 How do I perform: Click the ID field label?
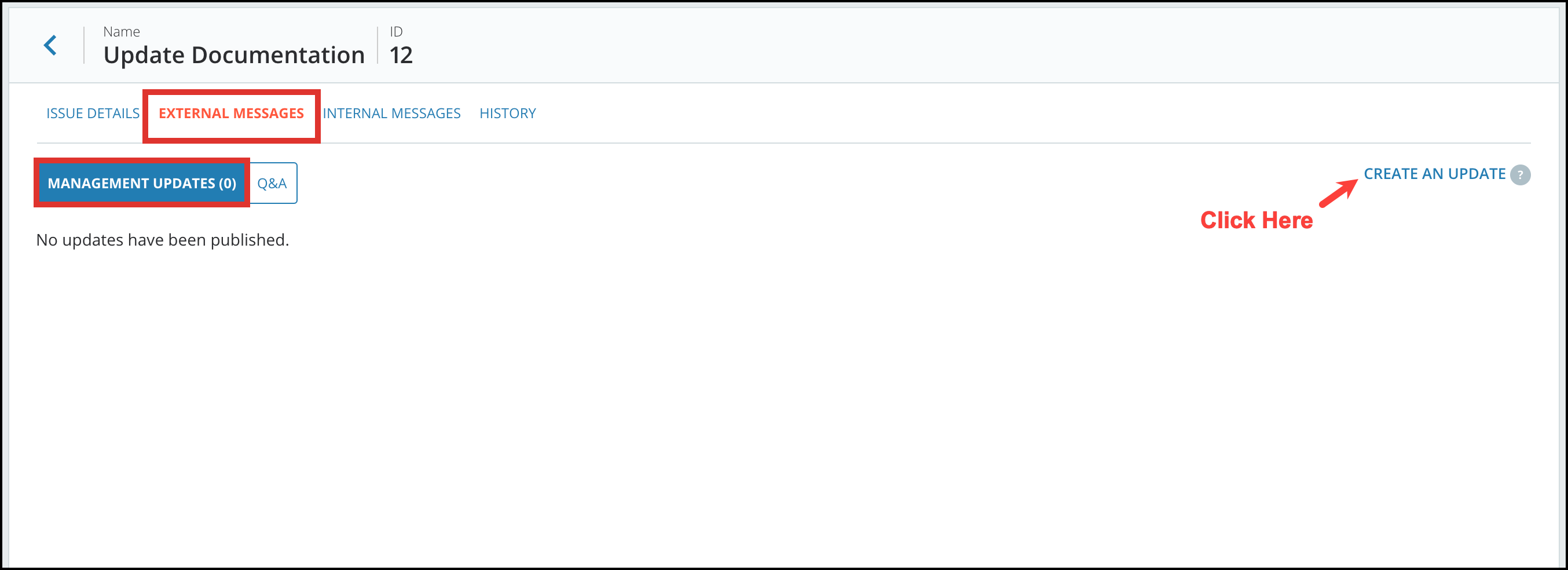pyautogui.click(x=396, y=32)
